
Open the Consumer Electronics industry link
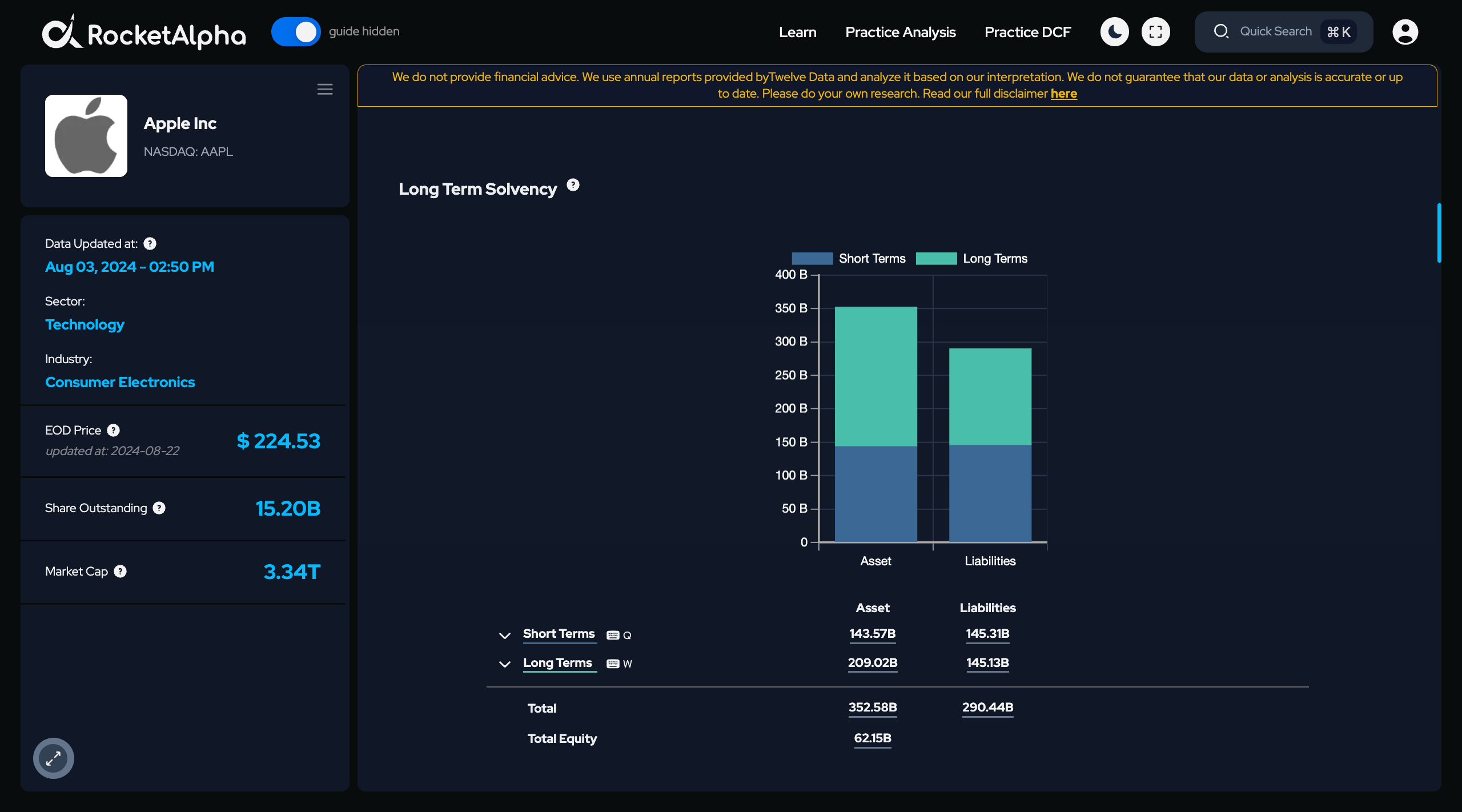pyautogui.click(x=120, y=382)
